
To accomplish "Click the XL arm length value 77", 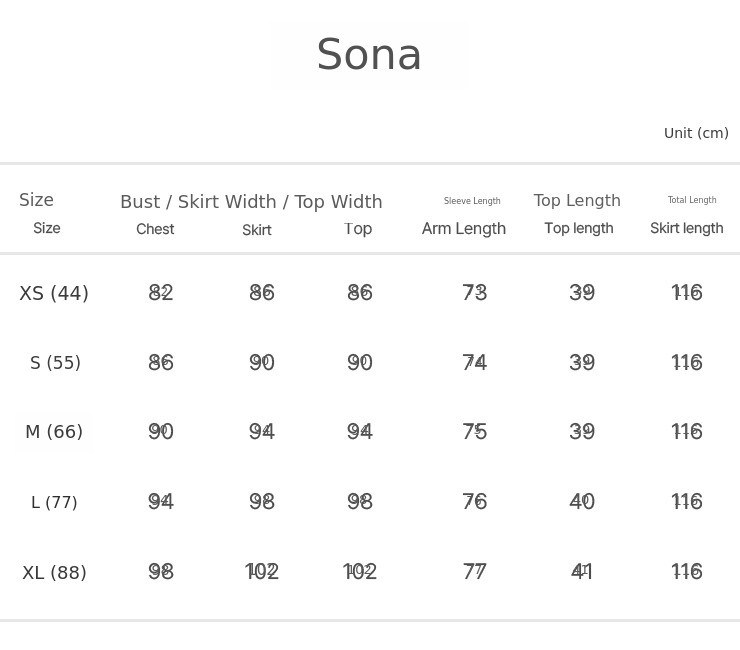I will click(x=475, y=571).
